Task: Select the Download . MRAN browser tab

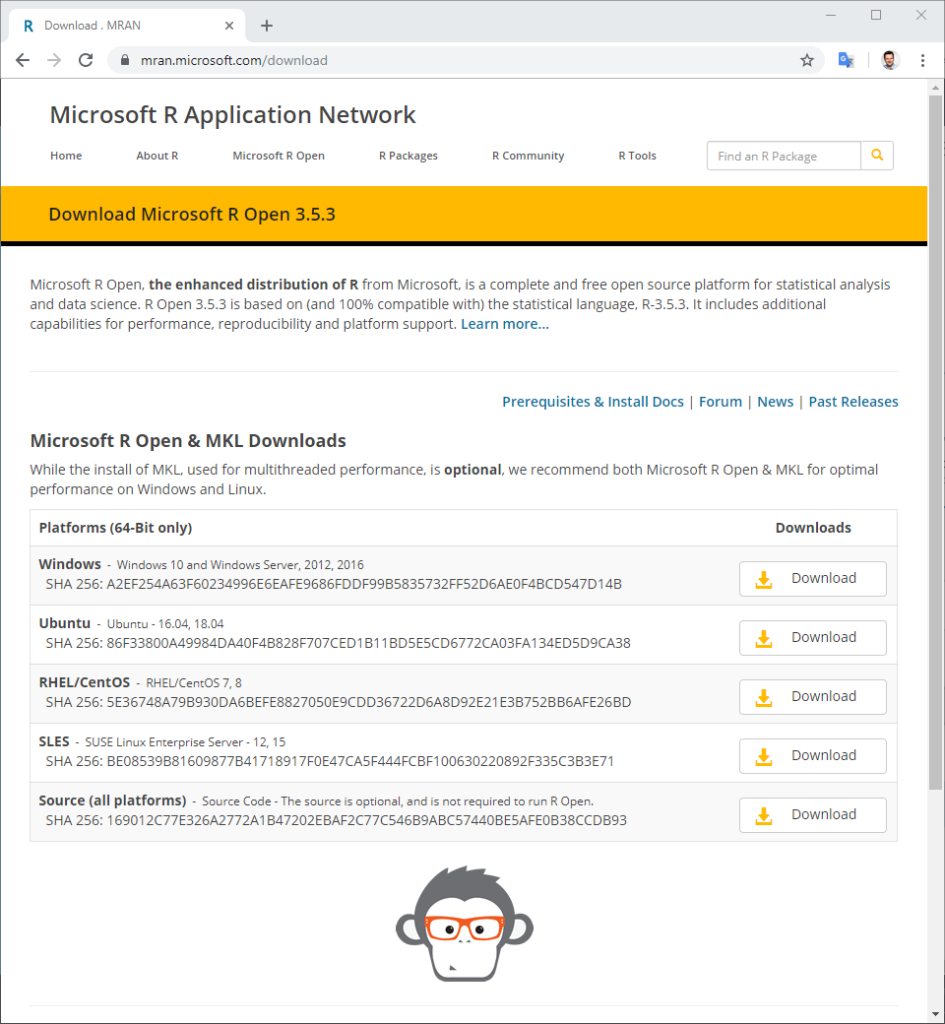Action: (x=127, y=25)
